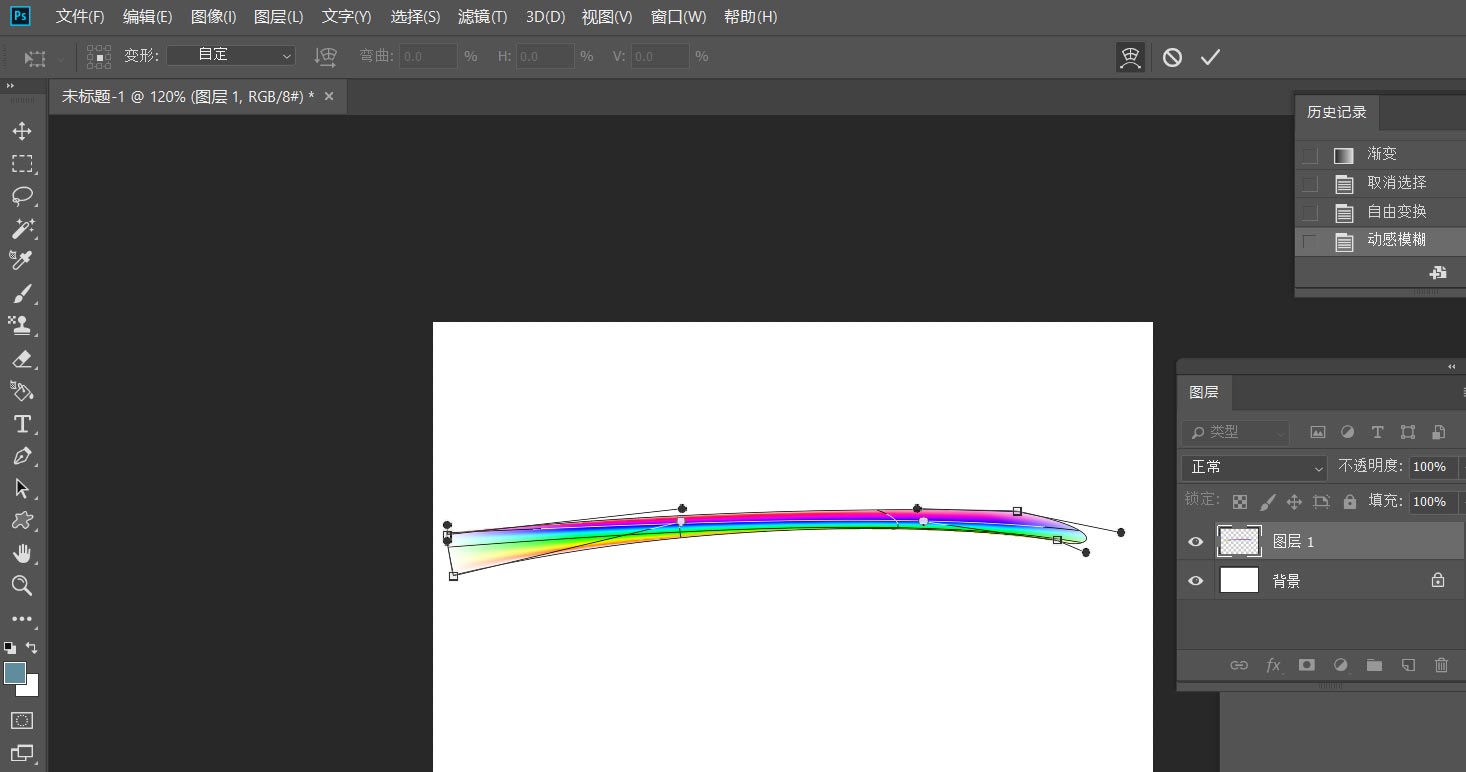Switch to the 历史记录 tab
The height and width of the screenshot is (772, 1466).
(1337, 112)
